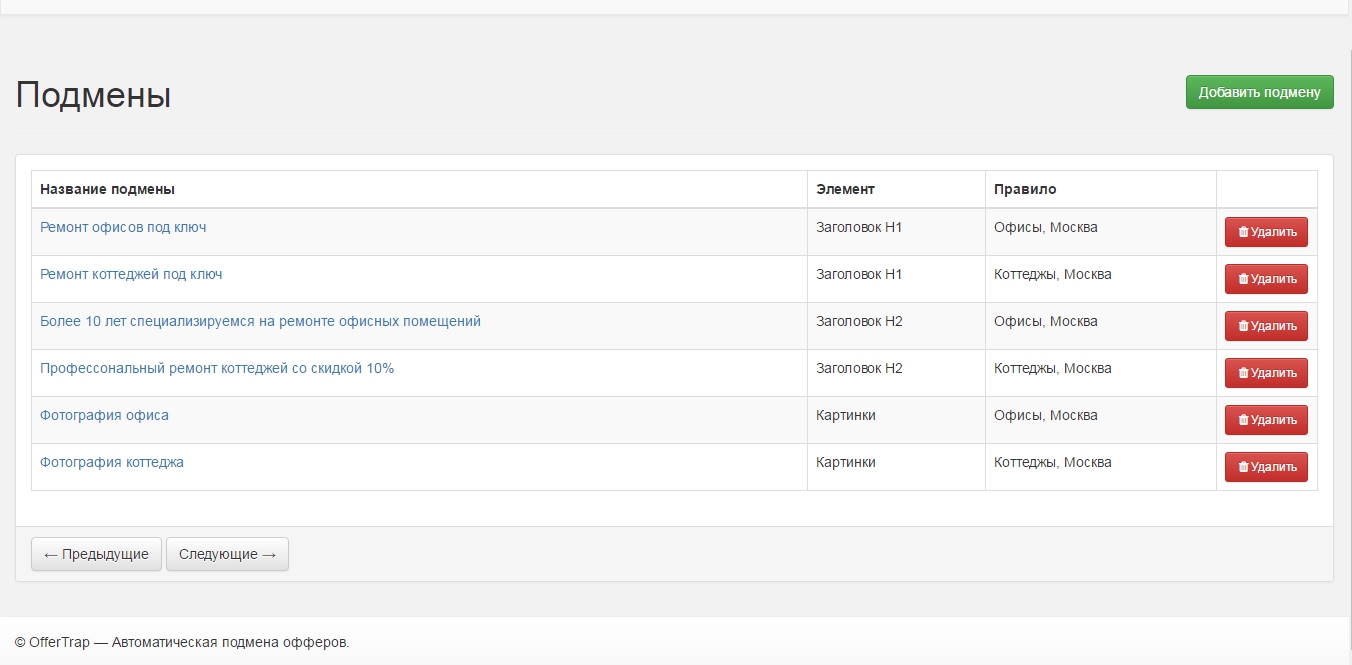Open the "Ремонт коттеджей под ключ" link
This screenshot has width=1352, height=665.
[131, 274]
